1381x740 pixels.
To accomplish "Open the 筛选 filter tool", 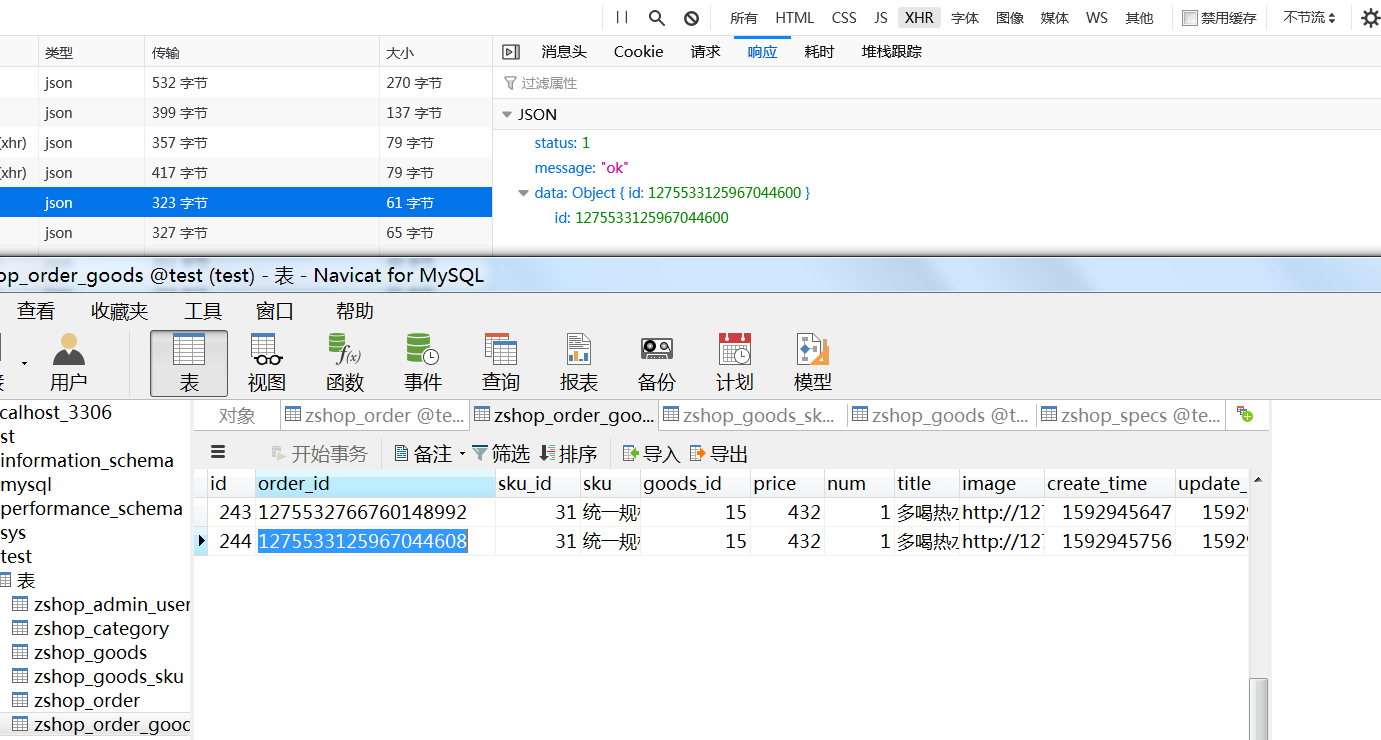I will (x=501, y=454).
